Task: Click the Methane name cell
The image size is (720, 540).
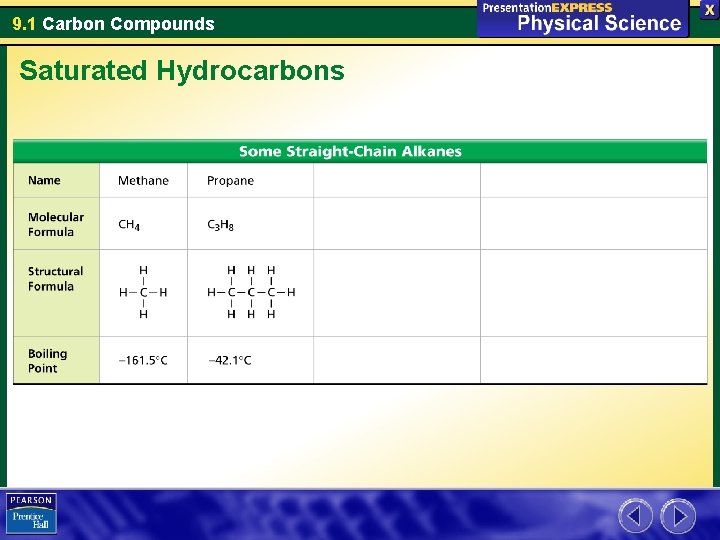Action: 143,180
